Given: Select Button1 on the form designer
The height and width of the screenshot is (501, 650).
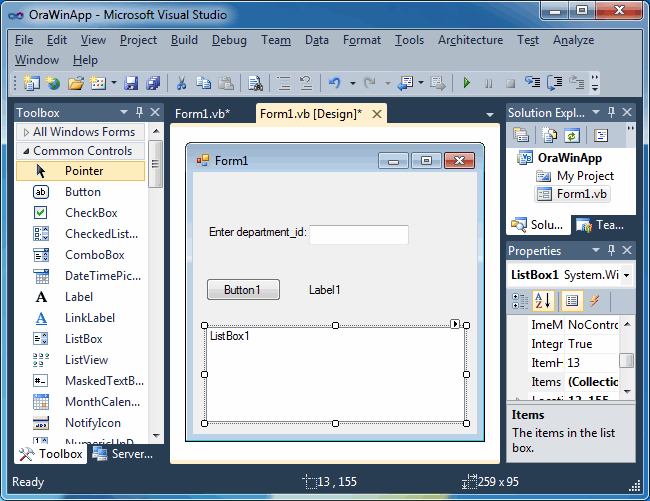Looking at the screenshot, I should [243, 290].
